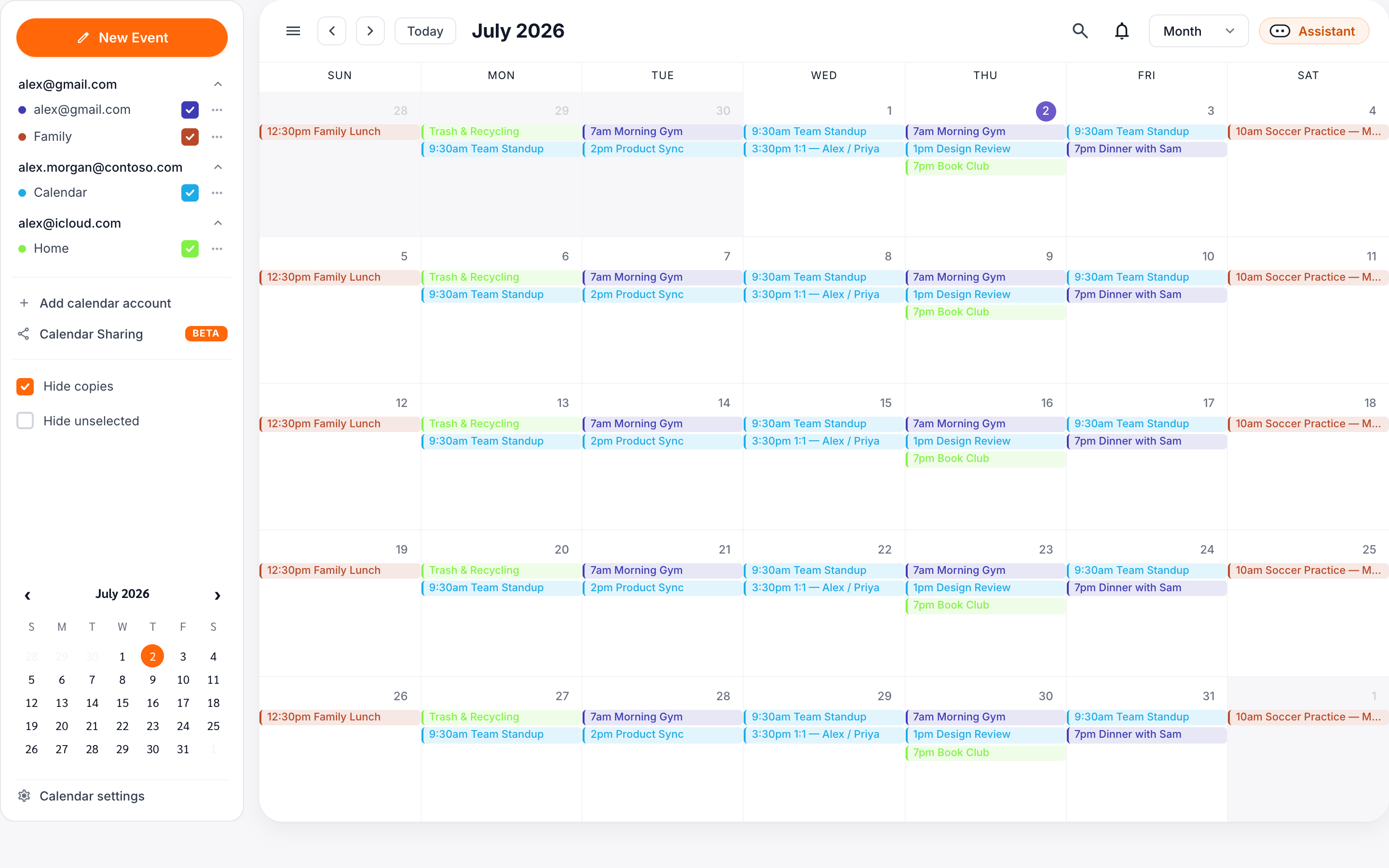Select July 2 in main grid
The image size is (1389, 868).
tap(1046, 111)
